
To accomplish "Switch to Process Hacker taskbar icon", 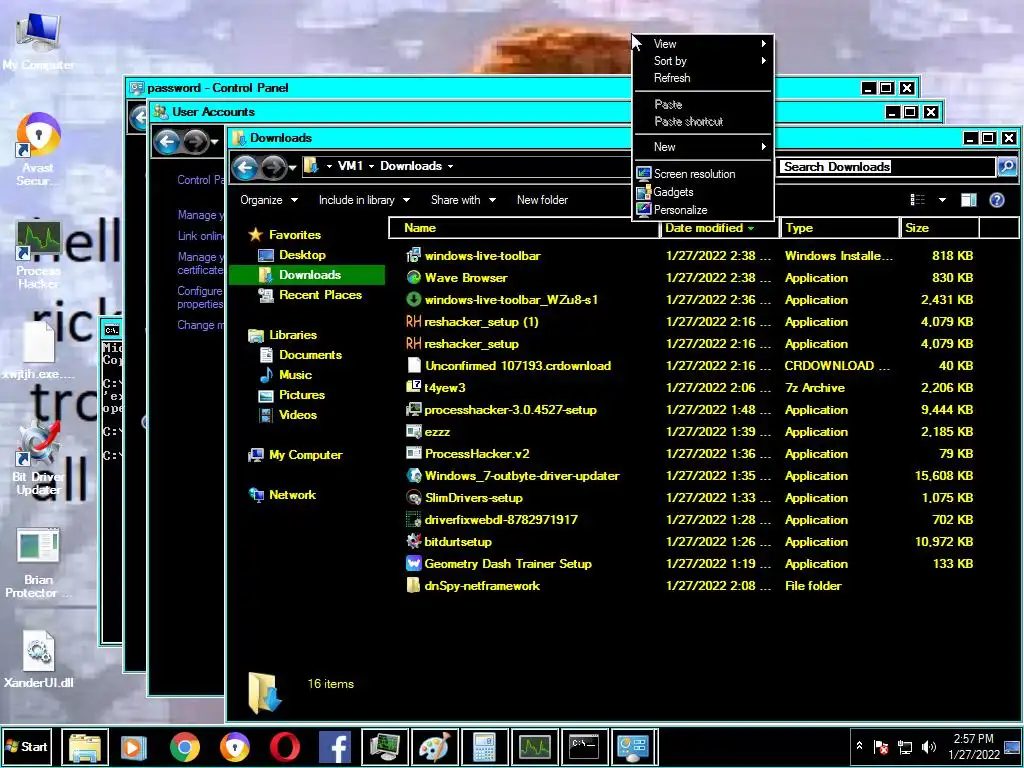I will pos(535,747).
